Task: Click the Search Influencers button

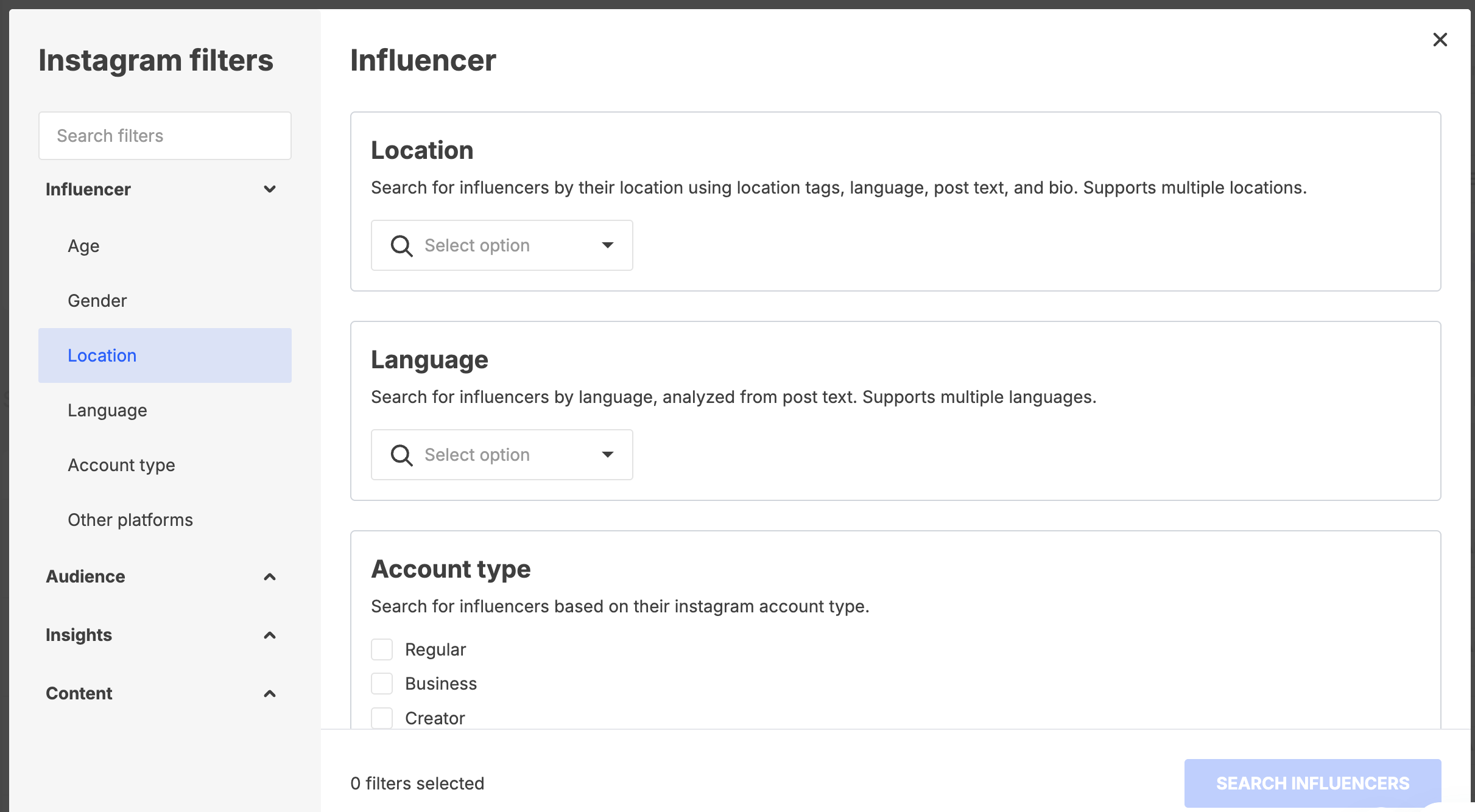Action: (1312, 783)
